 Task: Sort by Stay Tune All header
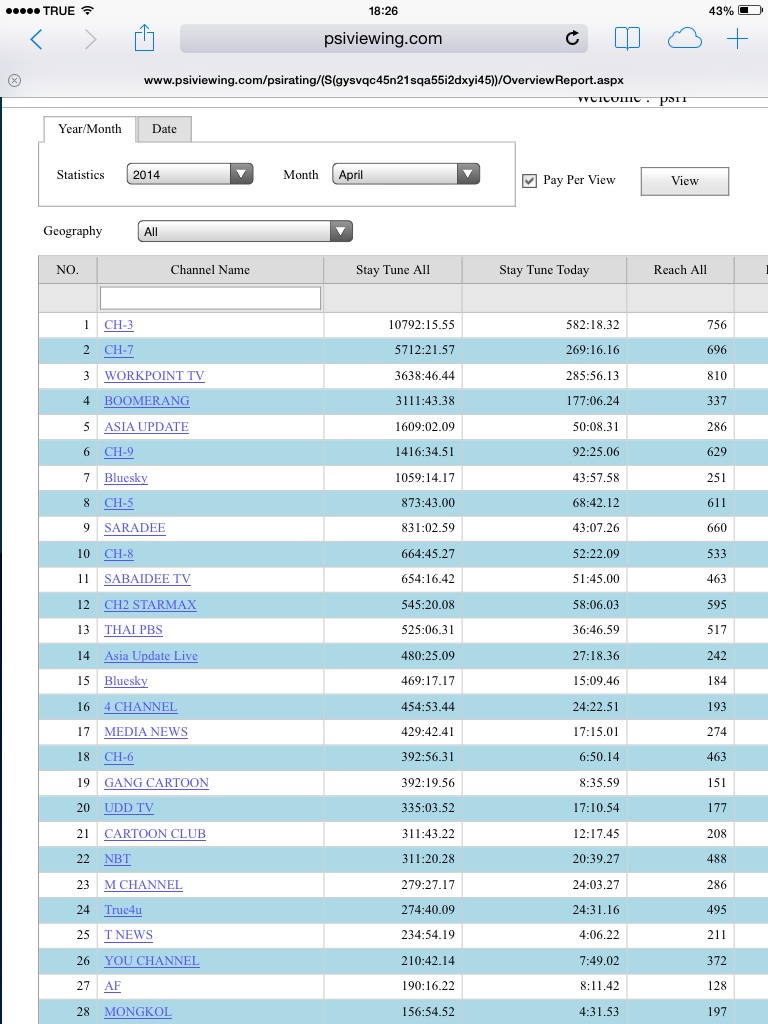coord(392,270)
